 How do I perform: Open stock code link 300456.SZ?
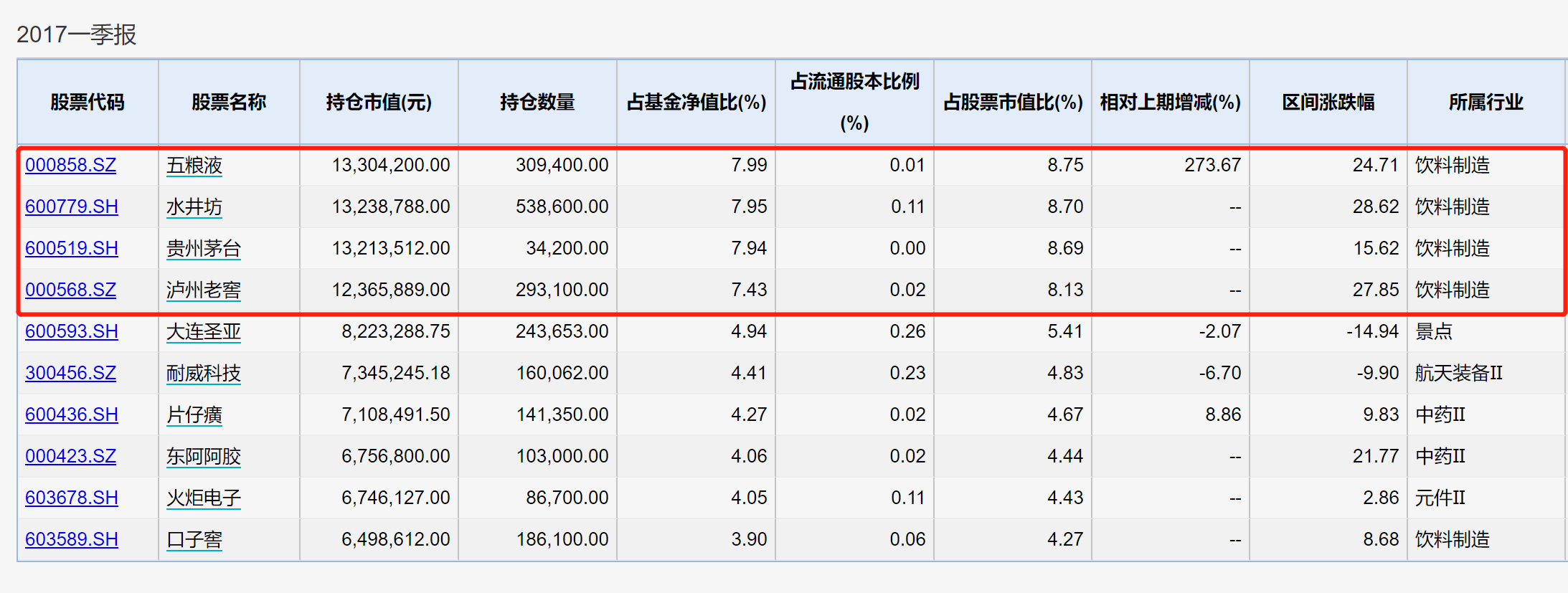pyautogui.click(x=70, y=373)
